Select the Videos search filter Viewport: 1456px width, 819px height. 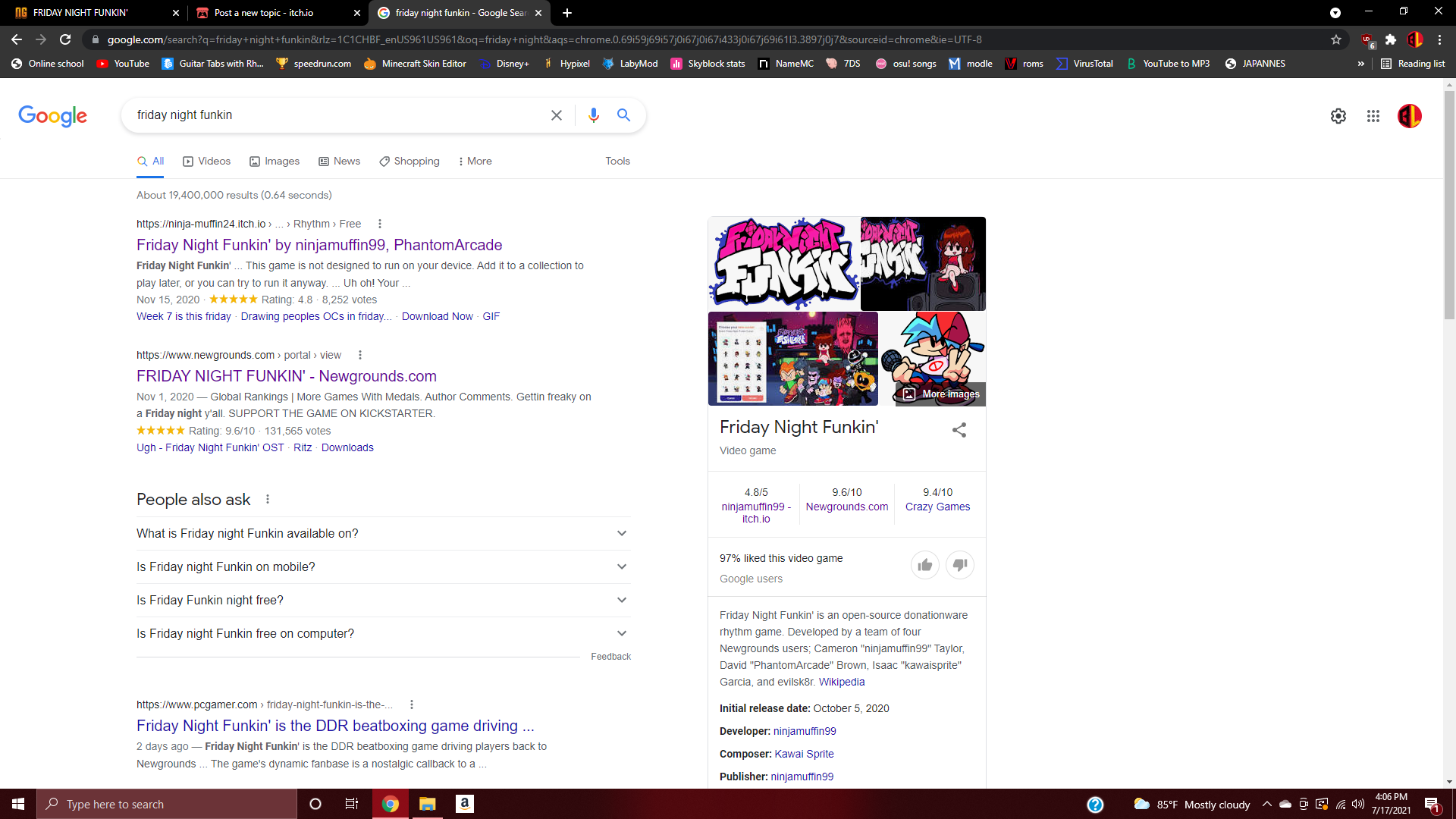206,161
